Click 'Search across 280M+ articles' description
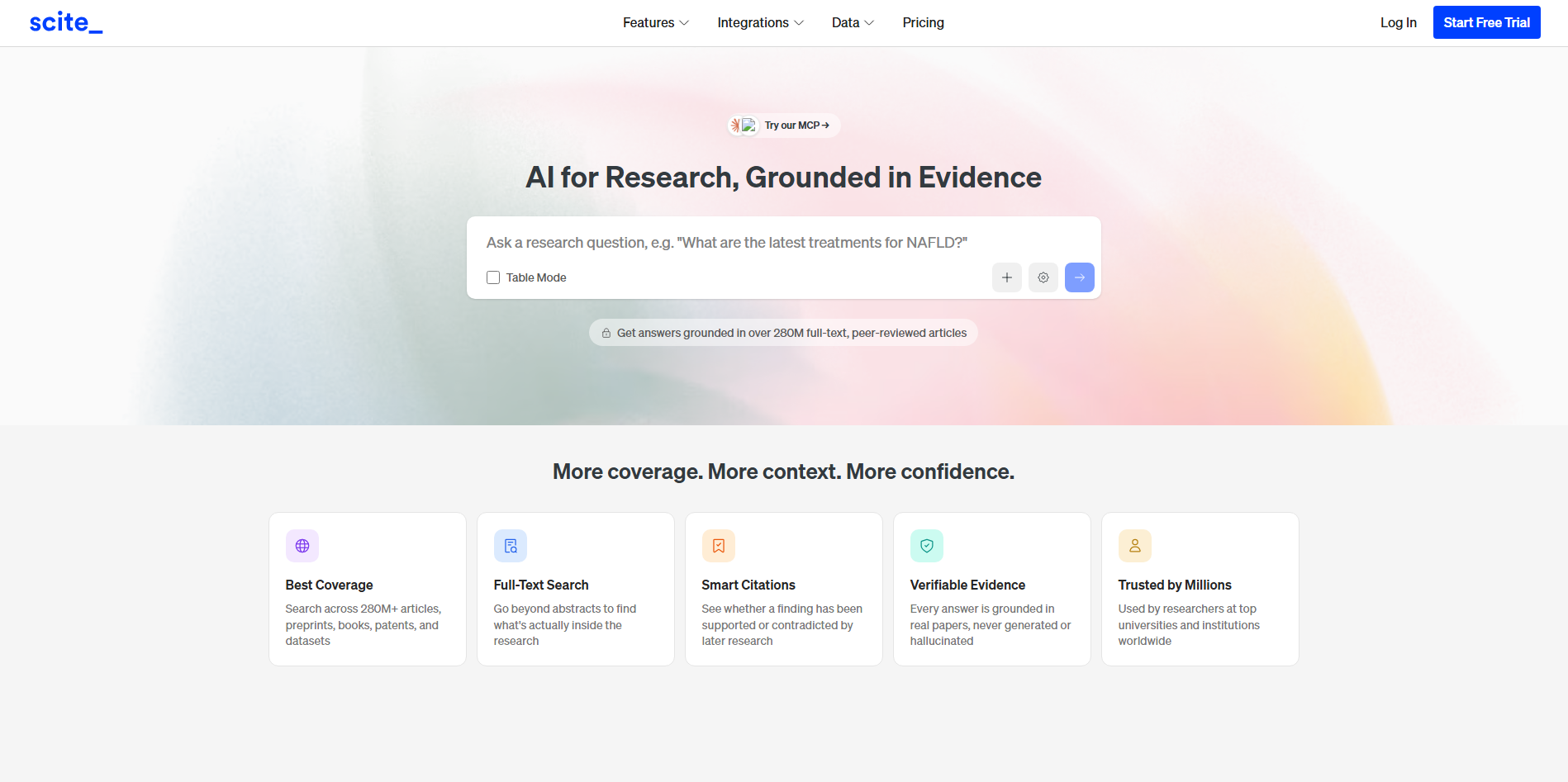Screen dimensions: 1568x782 [363, 625]
